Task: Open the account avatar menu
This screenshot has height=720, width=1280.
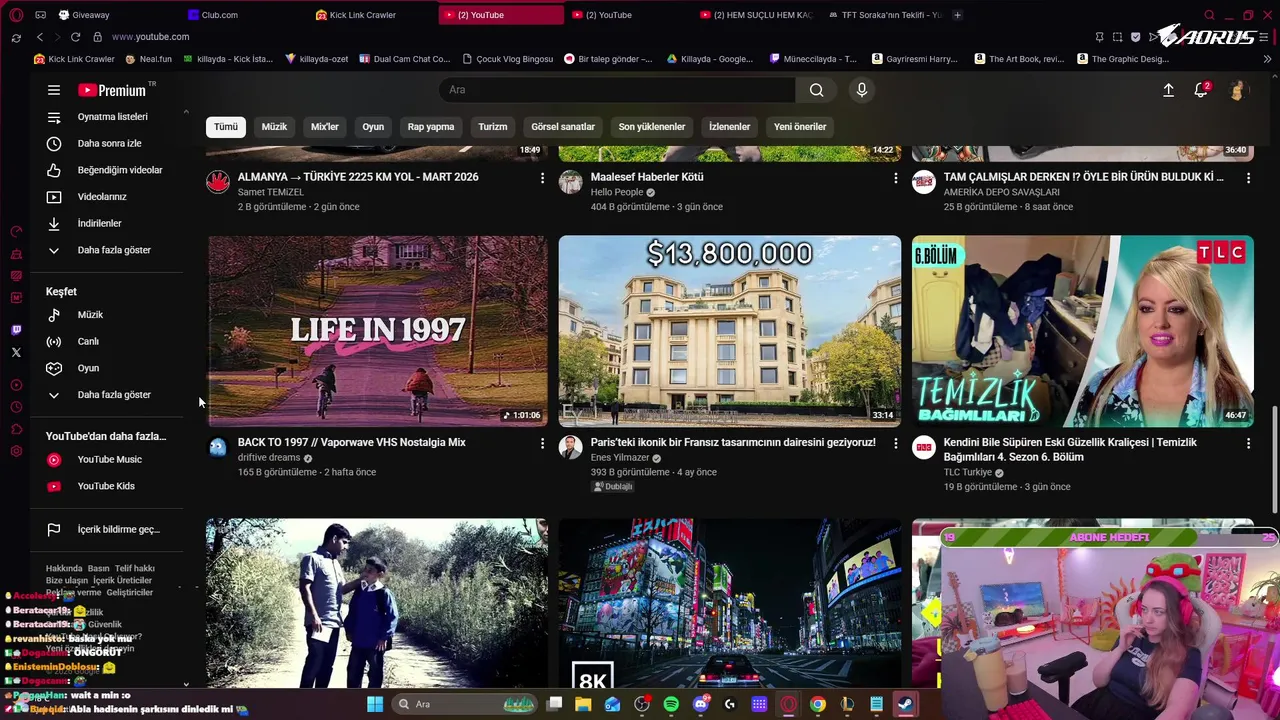Action: (1238, 90)
